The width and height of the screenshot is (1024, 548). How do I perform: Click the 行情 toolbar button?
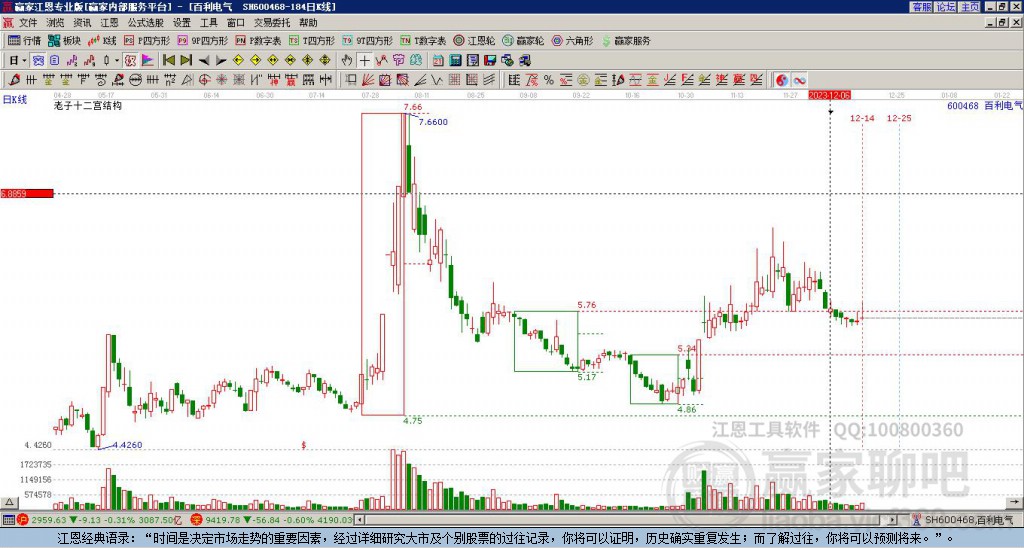click(x=25, y=40)
